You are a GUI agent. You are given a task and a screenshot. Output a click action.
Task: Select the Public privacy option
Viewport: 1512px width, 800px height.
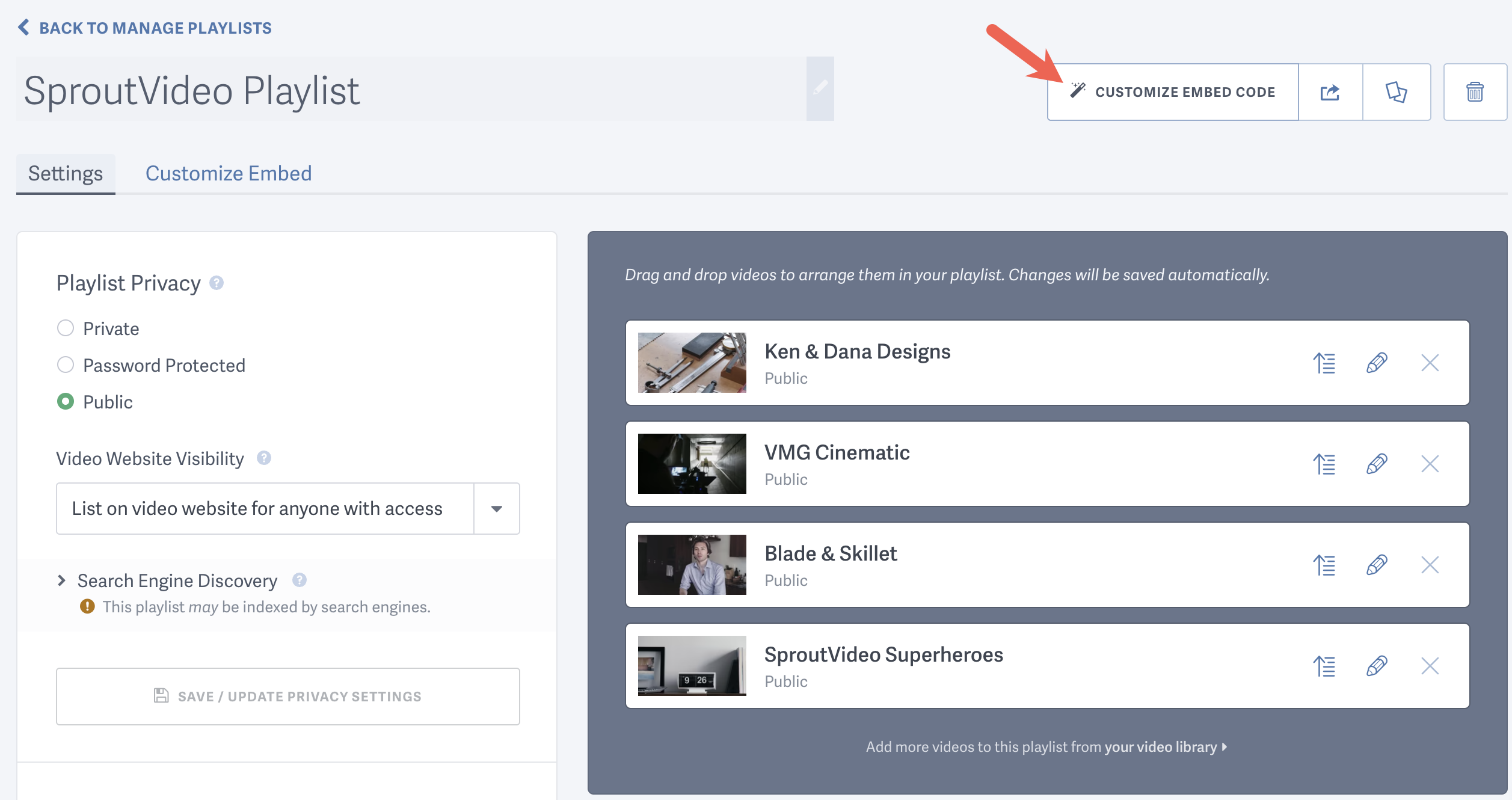click(x=65, y=402)
